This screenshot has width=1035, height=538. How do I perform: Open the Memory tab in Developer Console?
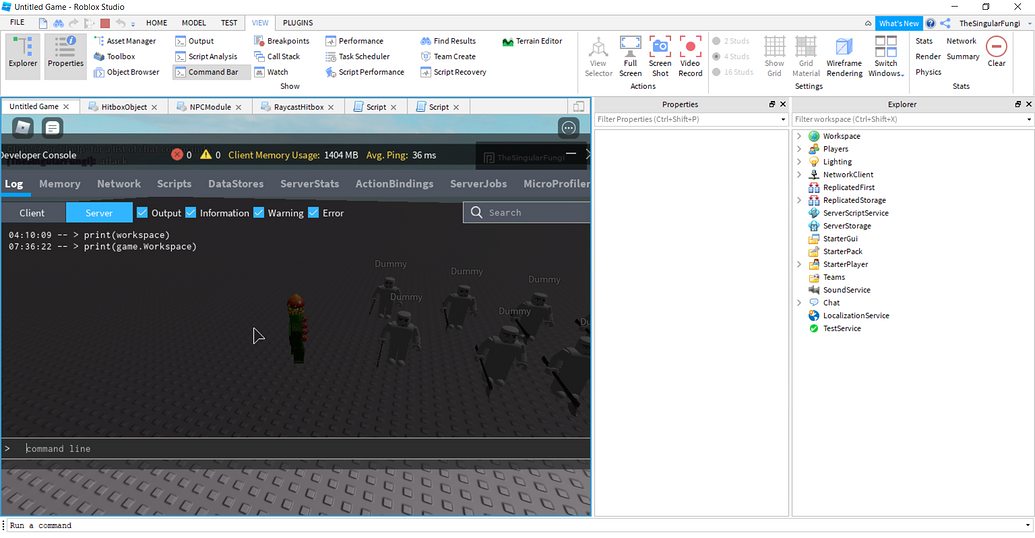pyautogui.click(x=59, y=184)
